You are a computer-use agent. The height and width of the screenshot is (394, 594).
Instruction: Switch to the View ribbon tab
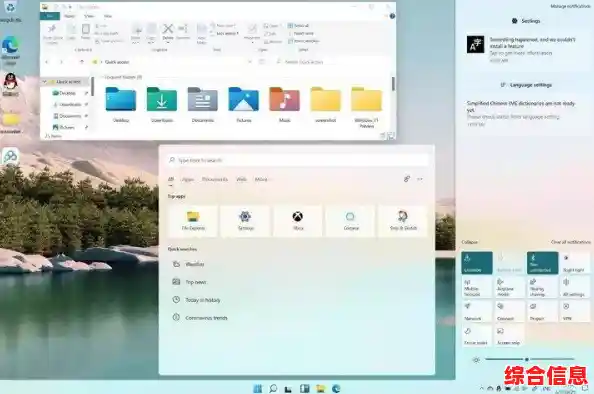click(89, 16)
